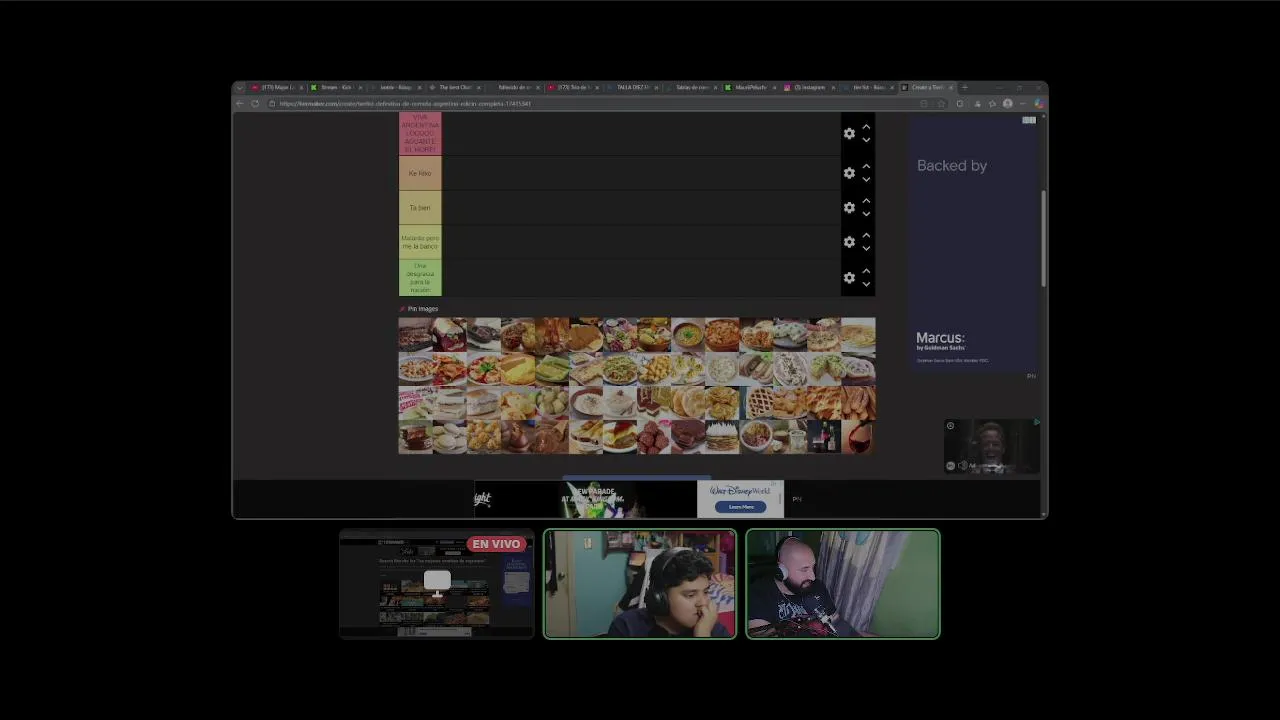Reload the page in browser

(256, 104)
